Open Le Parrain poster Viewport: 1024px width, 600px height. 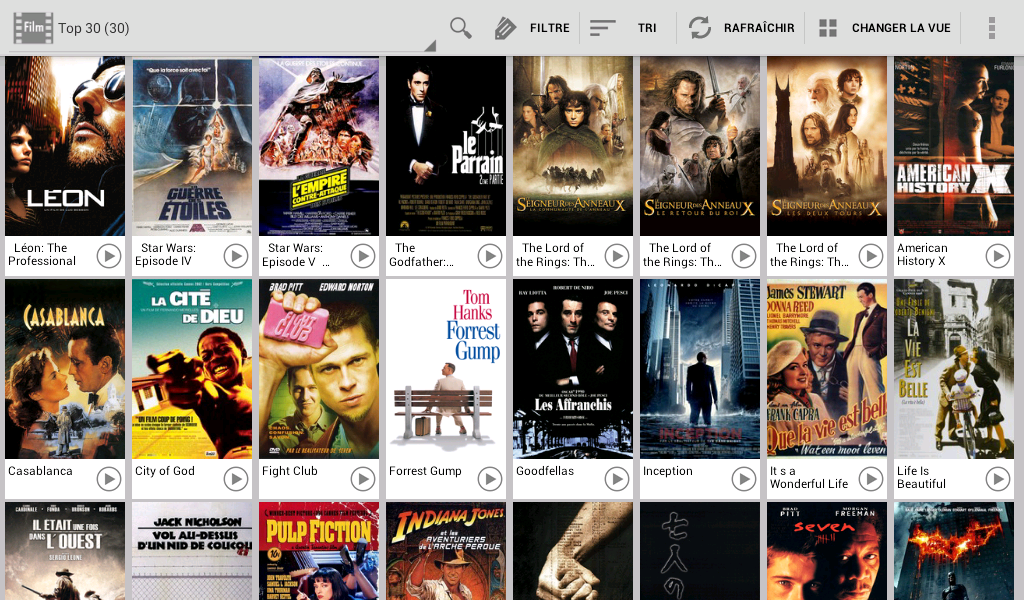(446, 146)
